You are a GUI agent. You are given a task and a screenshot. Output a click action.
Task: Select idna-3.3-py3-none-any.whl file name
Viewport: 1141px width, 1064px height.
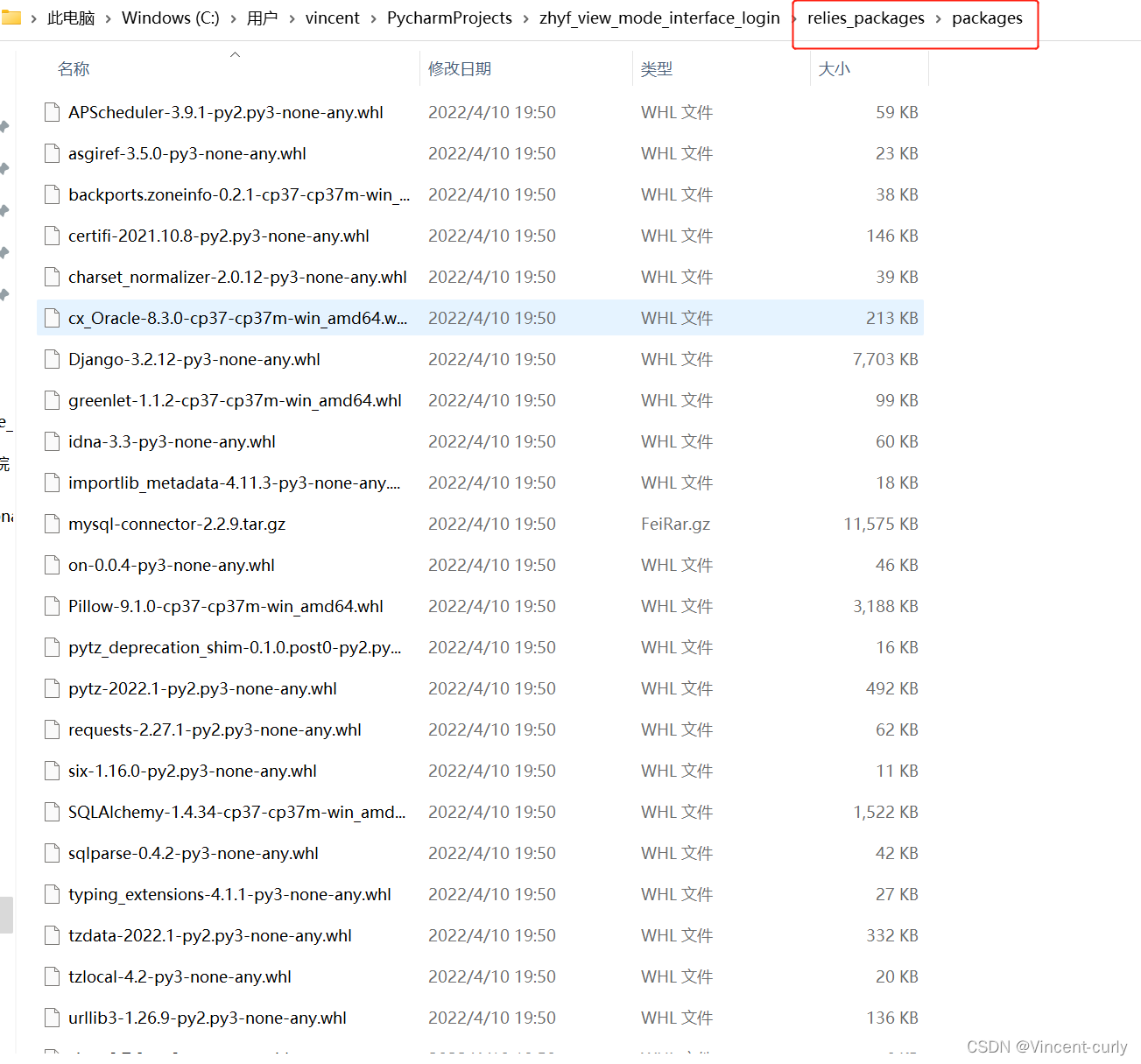point(172,441)
